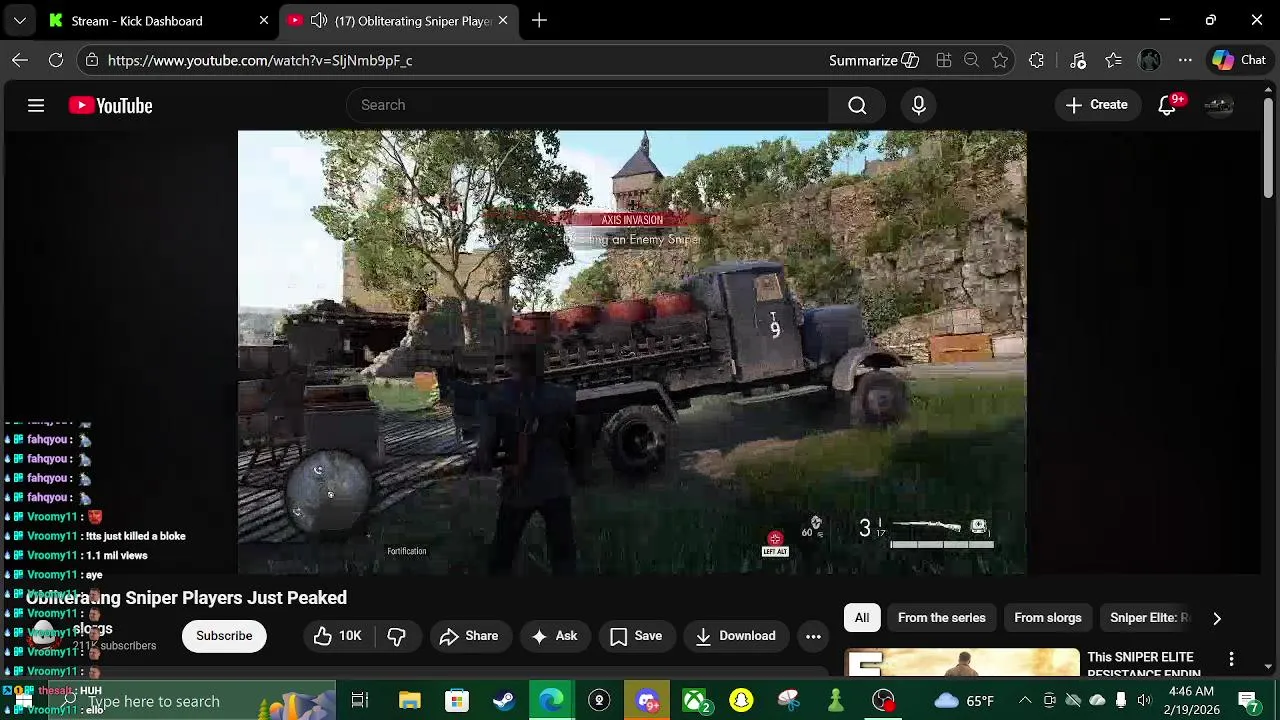
Task: Open options for Sniper Elite Resistance video
Action: (1232, 659)
